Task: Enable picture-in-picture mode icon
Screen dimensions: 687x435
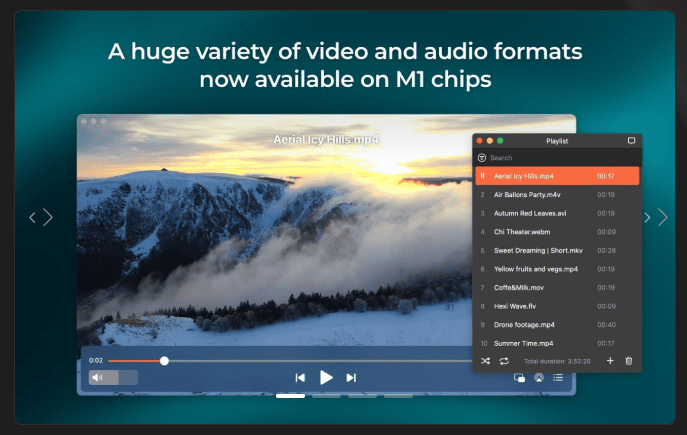Action: click(x=519, y=378)
